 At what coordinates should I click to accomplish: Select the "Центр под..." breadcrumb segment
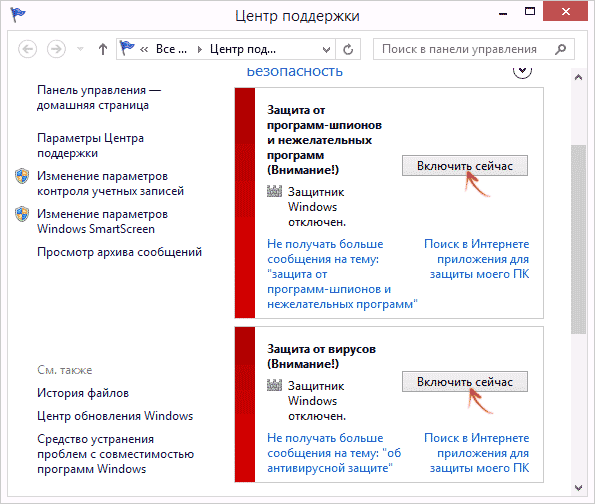pos(243,49)
